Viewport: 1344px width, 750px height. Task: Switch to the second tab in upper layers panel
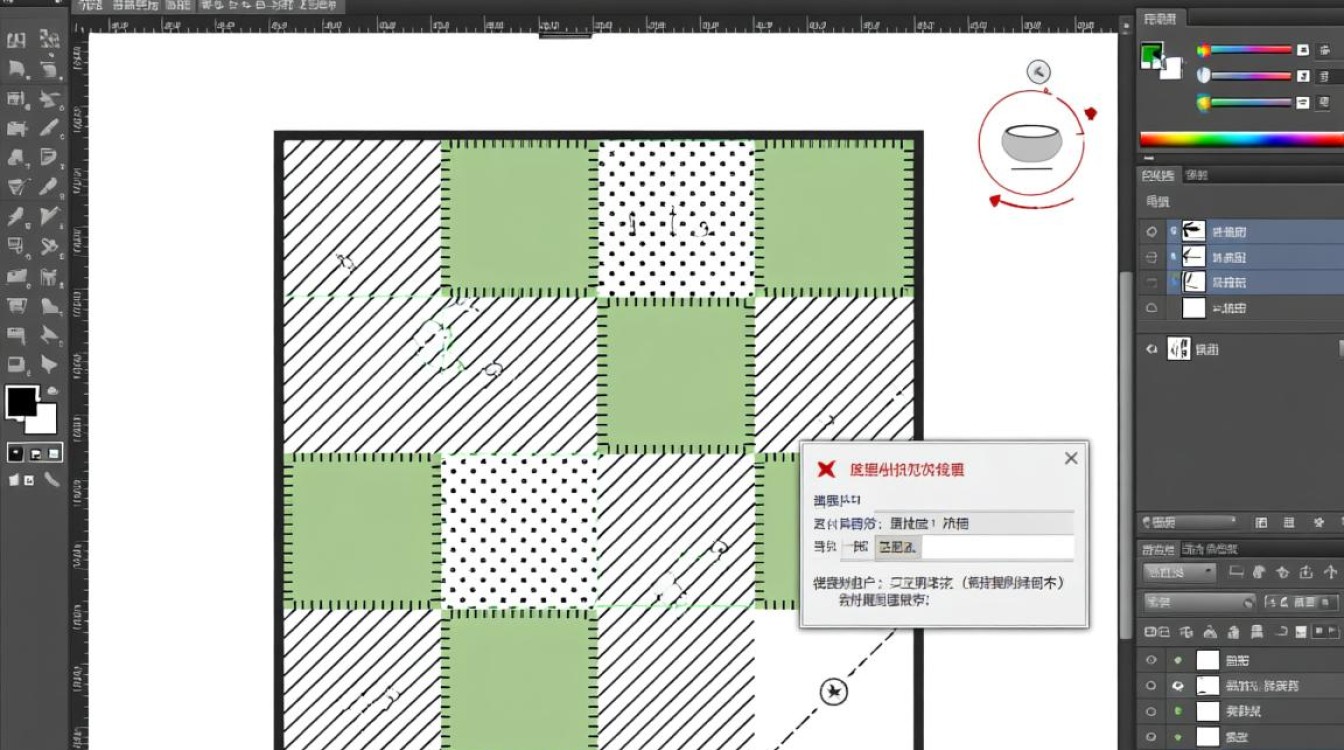[x=1196, y=176]
